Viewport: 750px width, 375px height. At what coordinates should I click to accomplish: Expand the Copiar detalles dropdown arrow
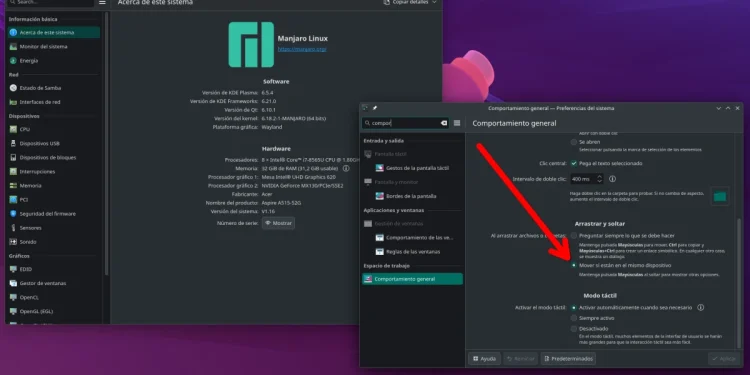tap(434, 2)
